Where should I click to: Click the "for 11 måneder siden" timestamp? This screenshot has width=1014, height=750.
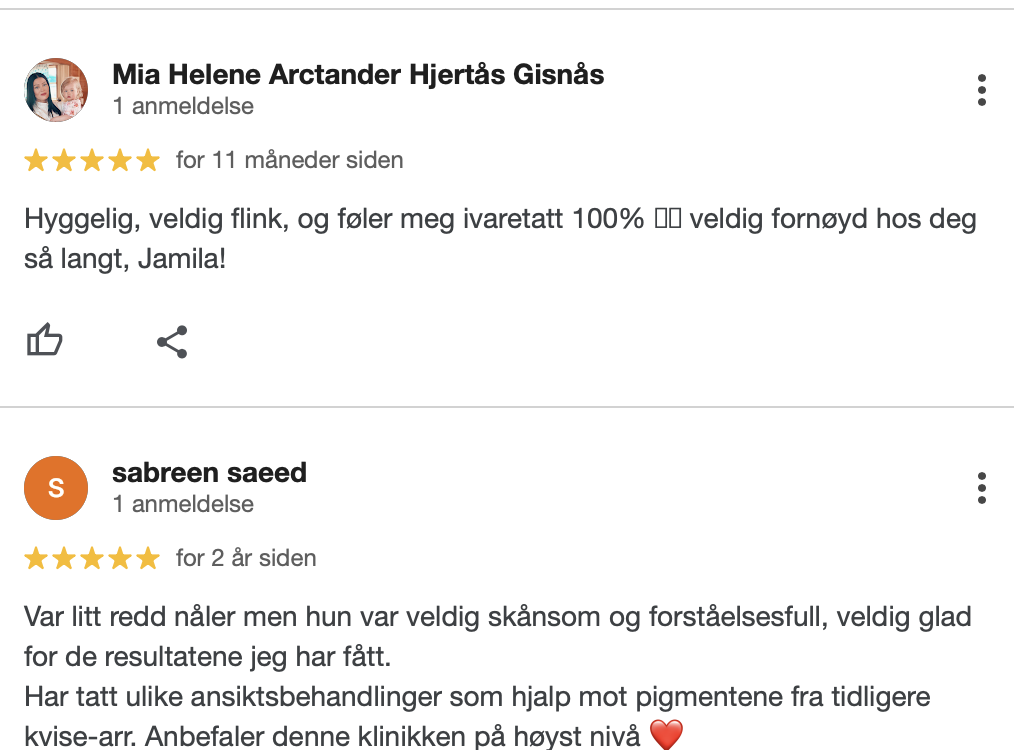(x=290, y=160)
